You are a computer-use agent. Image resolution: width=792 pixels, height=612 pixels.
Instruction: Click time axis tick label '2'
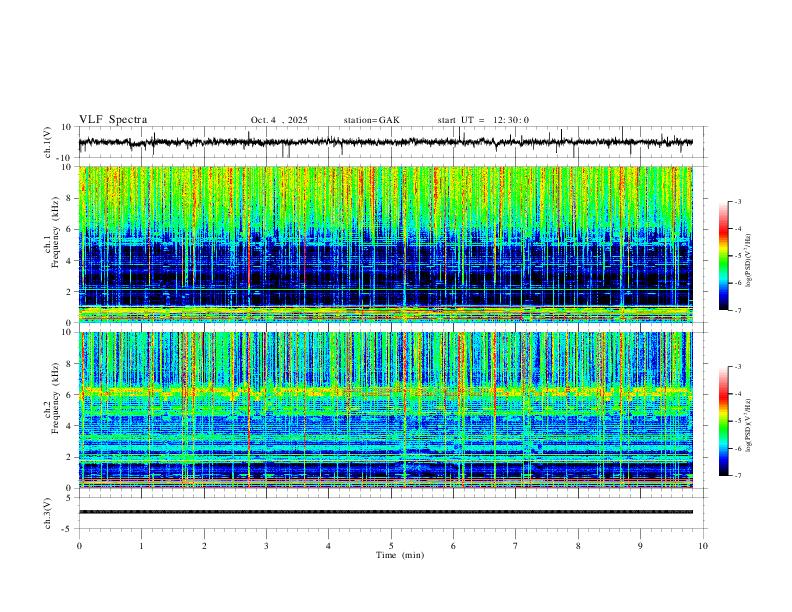tap(204, 546)
